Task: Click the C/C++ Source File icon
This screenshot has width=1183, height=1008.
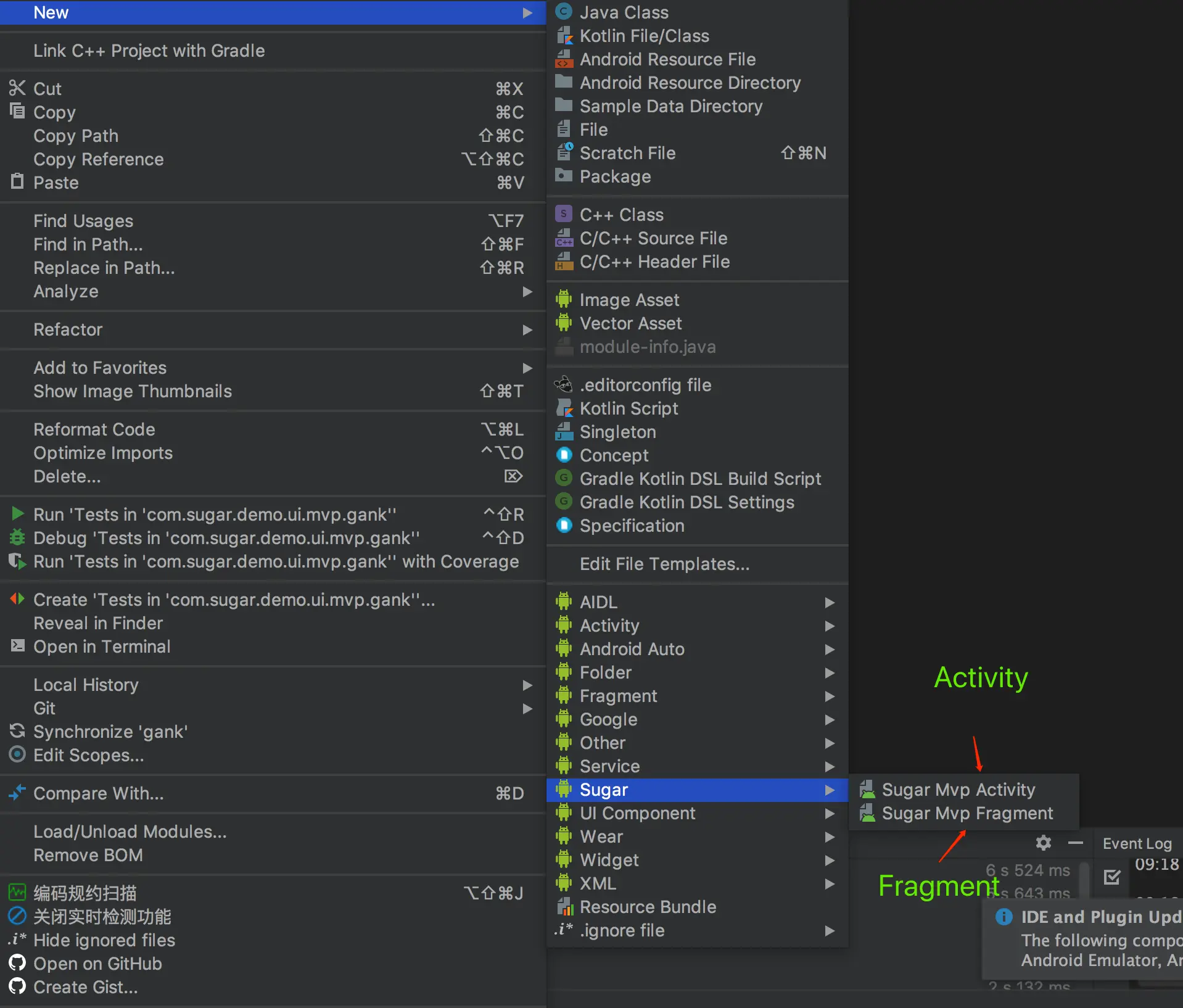Action: click(564, 238)
